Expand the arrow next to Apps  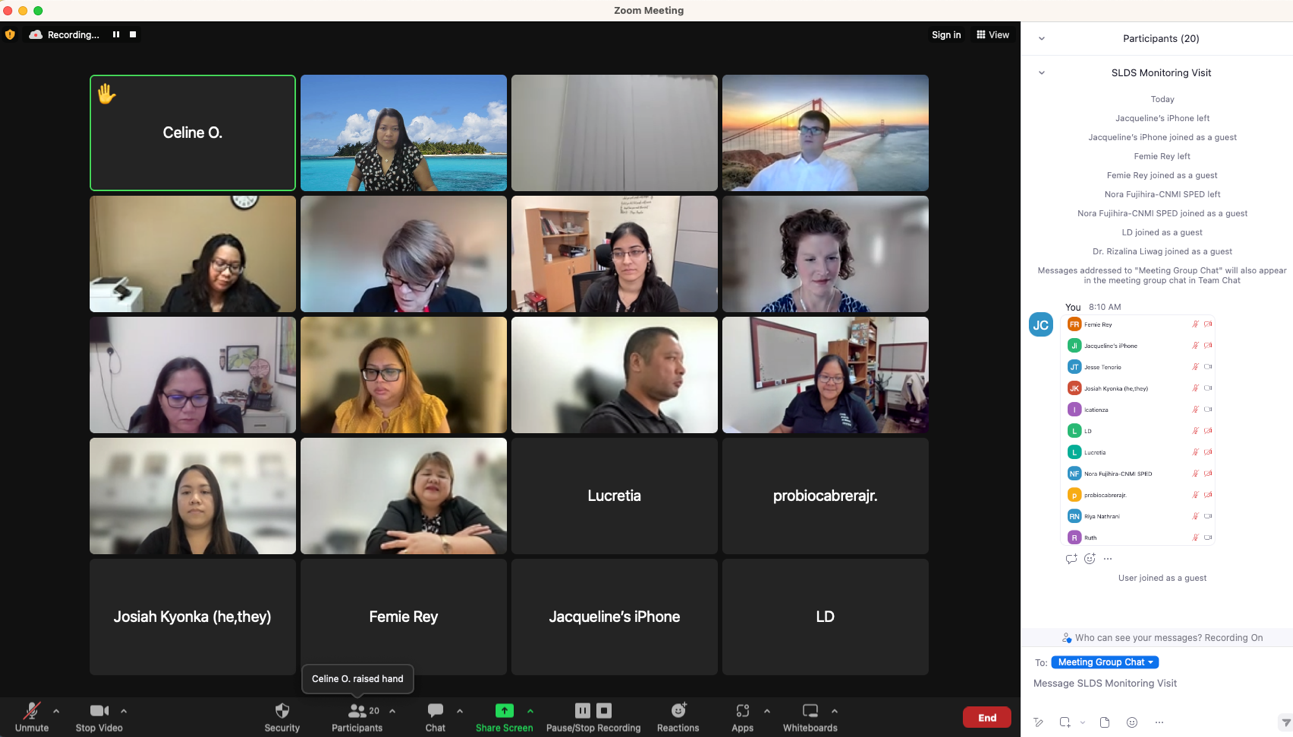tap(767, 711)
